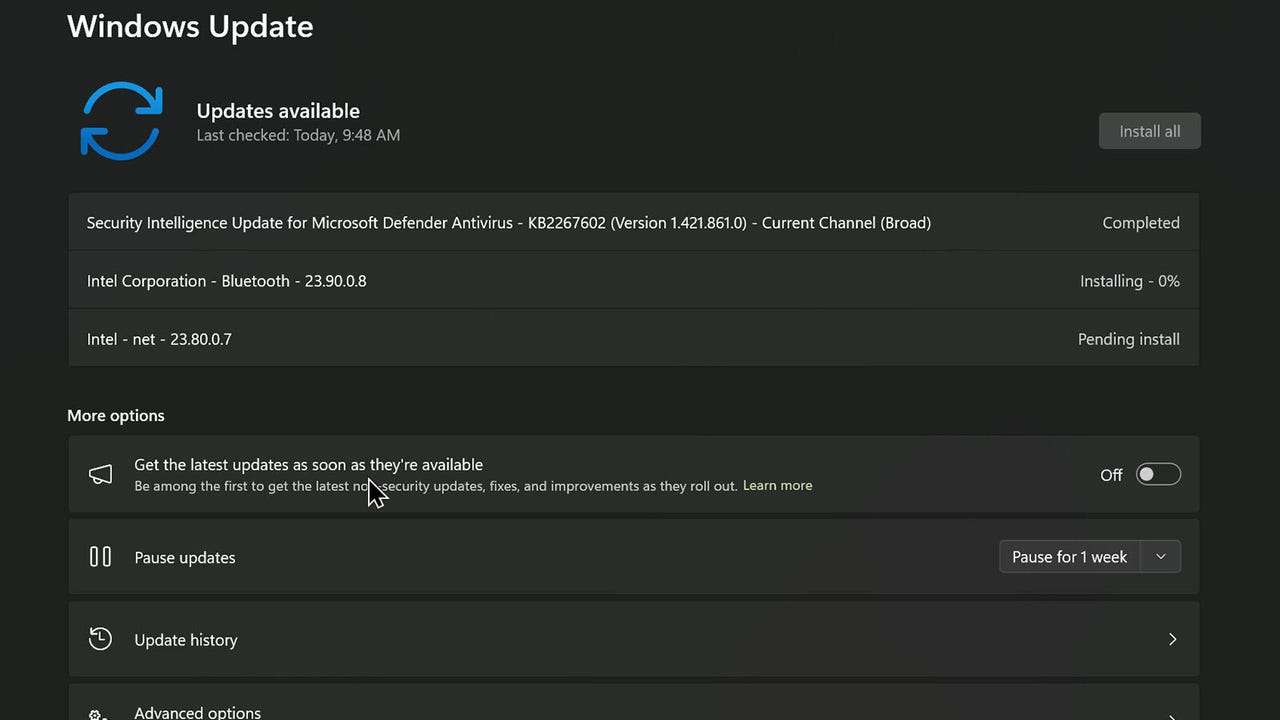Click the Completed status text
This screenshot has height=720, width=1280.
click(1141, 223)
